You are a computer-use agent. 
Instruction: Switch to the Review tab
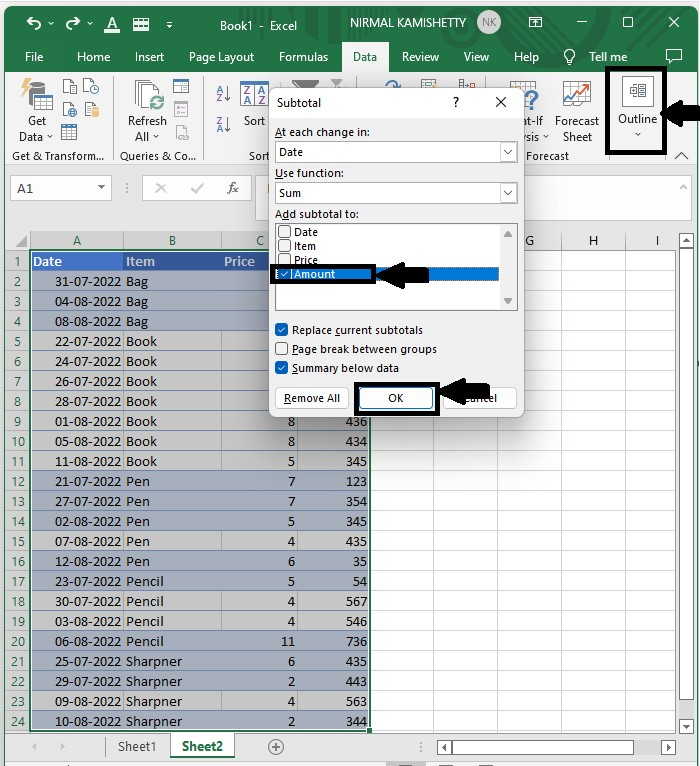420,57
